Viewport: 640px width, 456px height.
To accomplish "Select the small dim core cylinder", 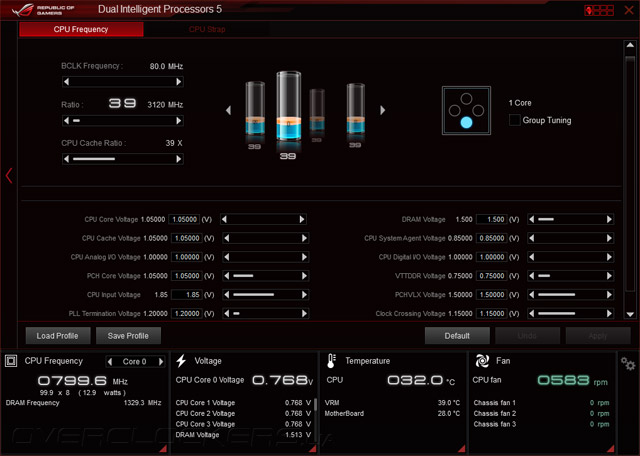I will 317,110.
